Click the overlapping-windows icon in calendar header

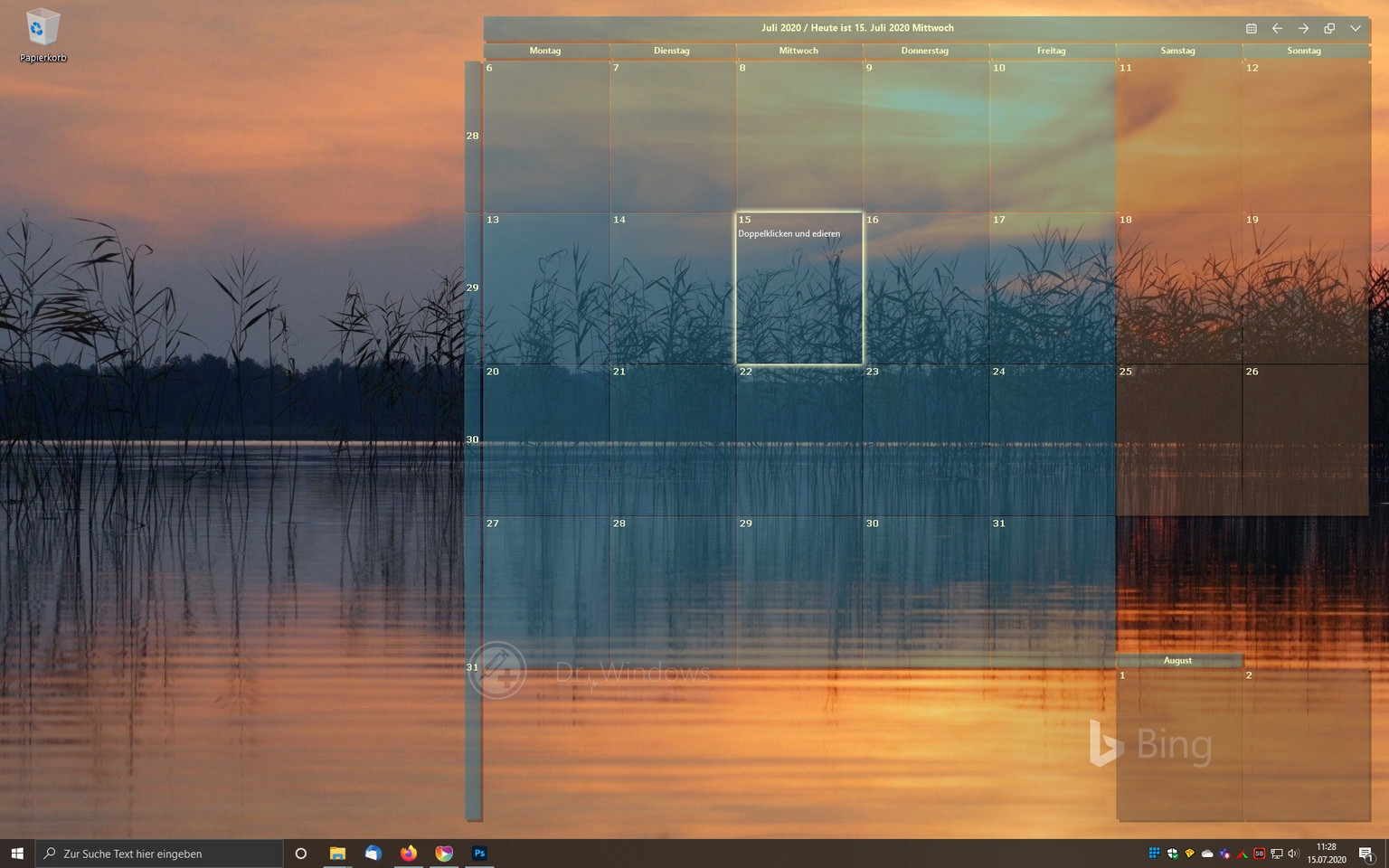coord(1329,28)
